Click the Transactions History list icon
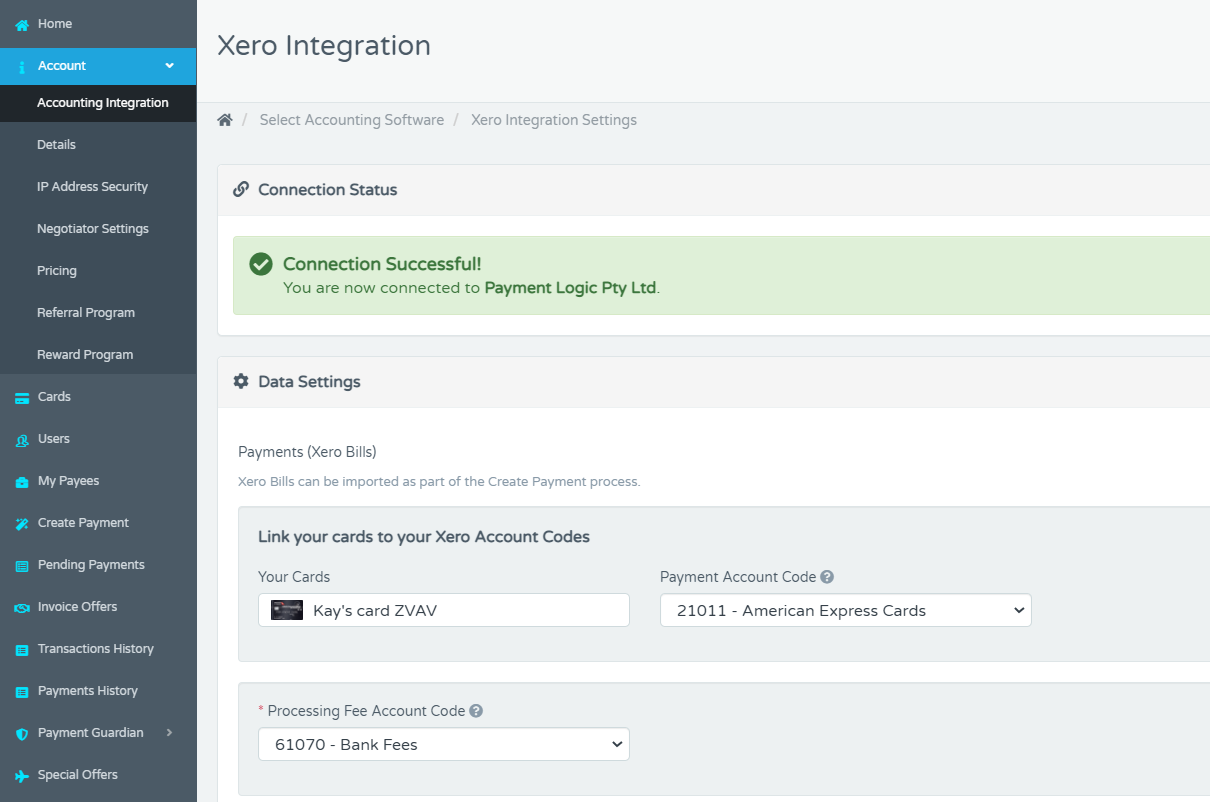This screenshot has height=802, width=1210. point(22,650)
